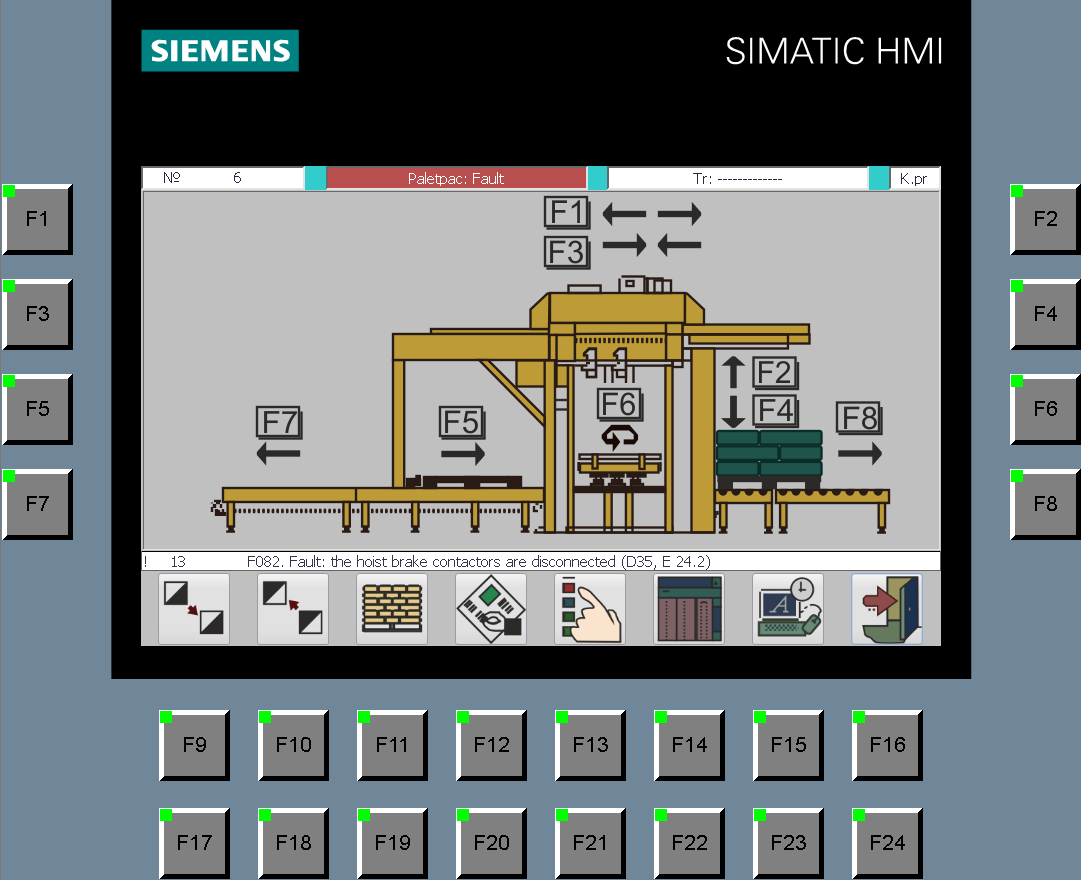Click the on-screen F3 label by arrows
Viewport: 1081px width, 880px height.
tap(567, 252)
